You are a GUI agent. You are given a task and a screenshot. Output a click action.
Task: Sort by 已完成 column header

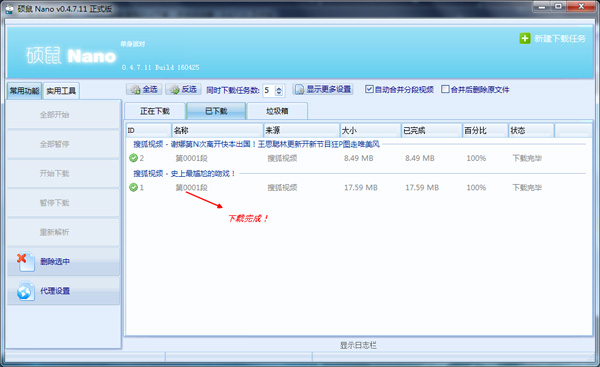point(432,130)
